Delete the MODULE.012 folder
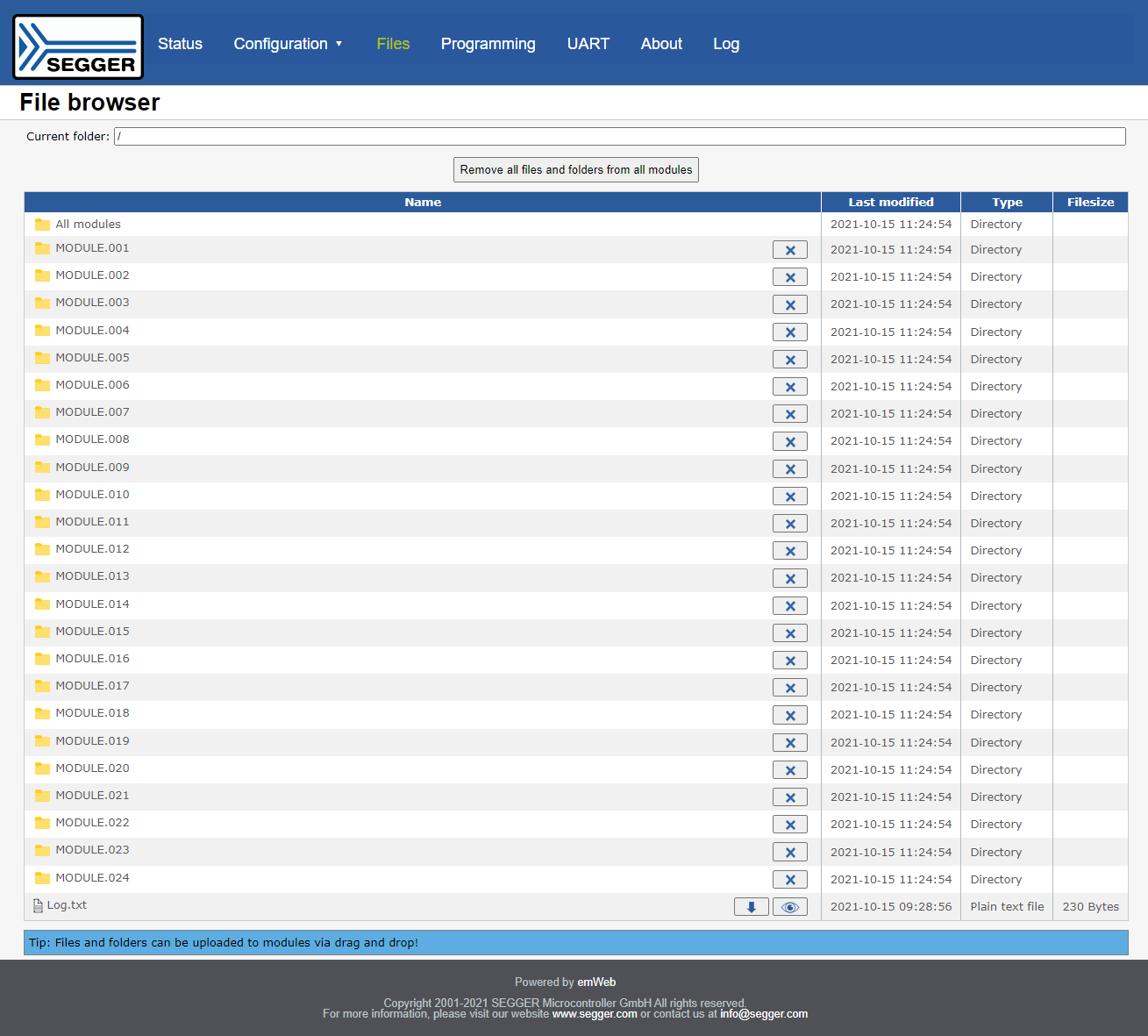1148x1036 pixels. [789, 551]
